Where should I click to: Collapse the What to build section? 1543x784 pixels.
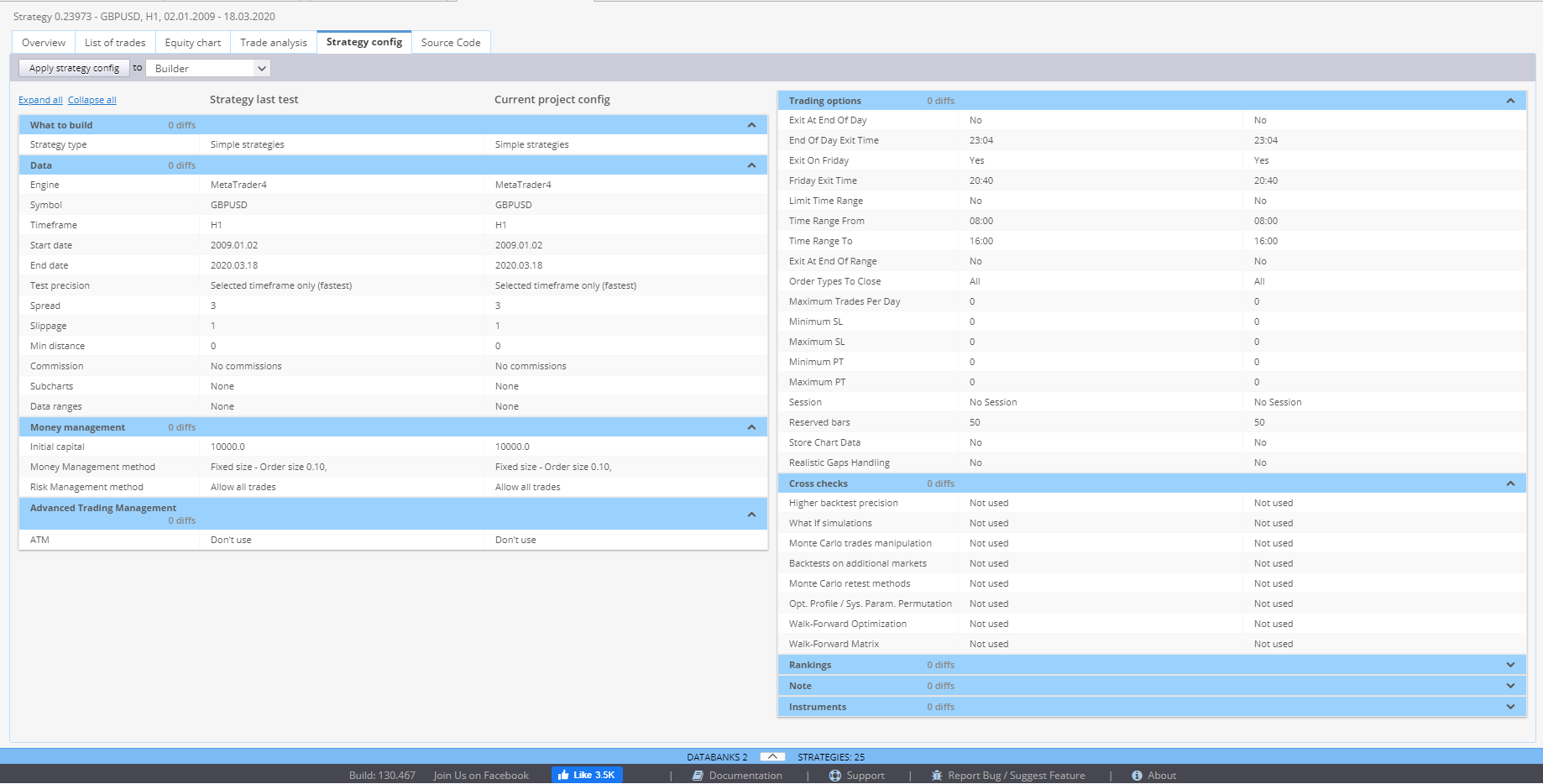click(751, 125)
